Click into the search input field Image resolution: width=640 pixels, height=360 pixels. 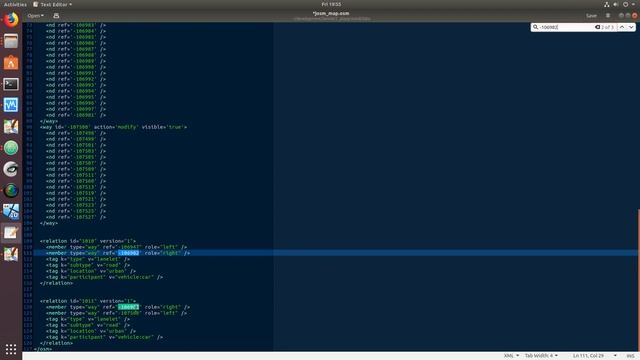coord(566,27)
